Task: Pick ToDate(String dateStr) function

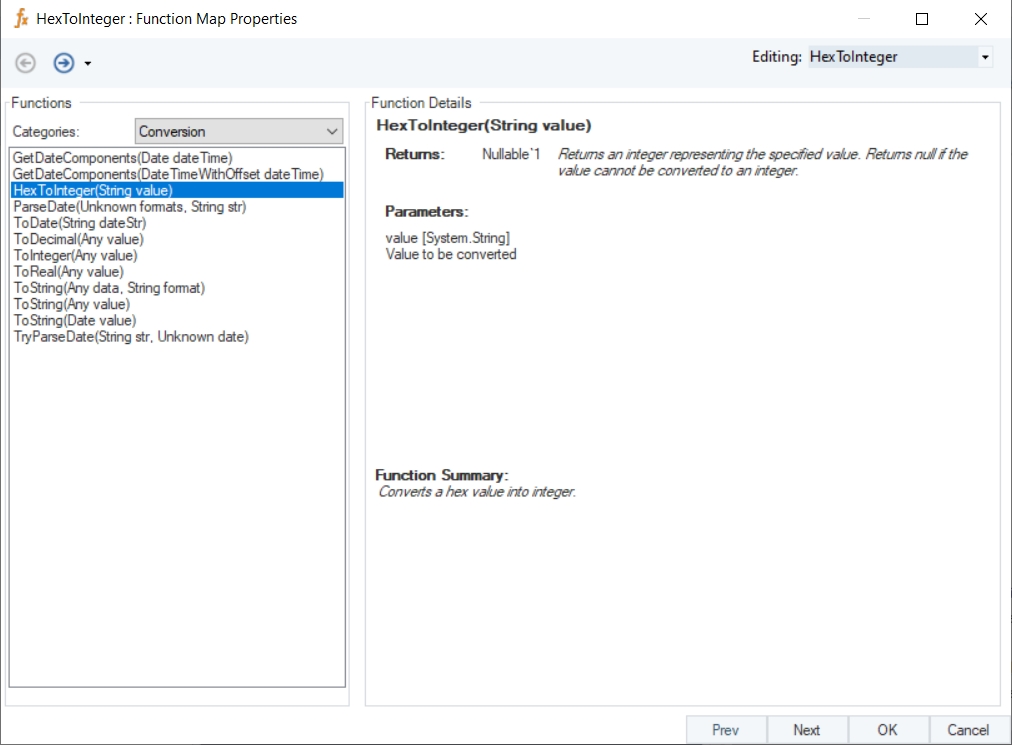Action: tap(80, 223)
